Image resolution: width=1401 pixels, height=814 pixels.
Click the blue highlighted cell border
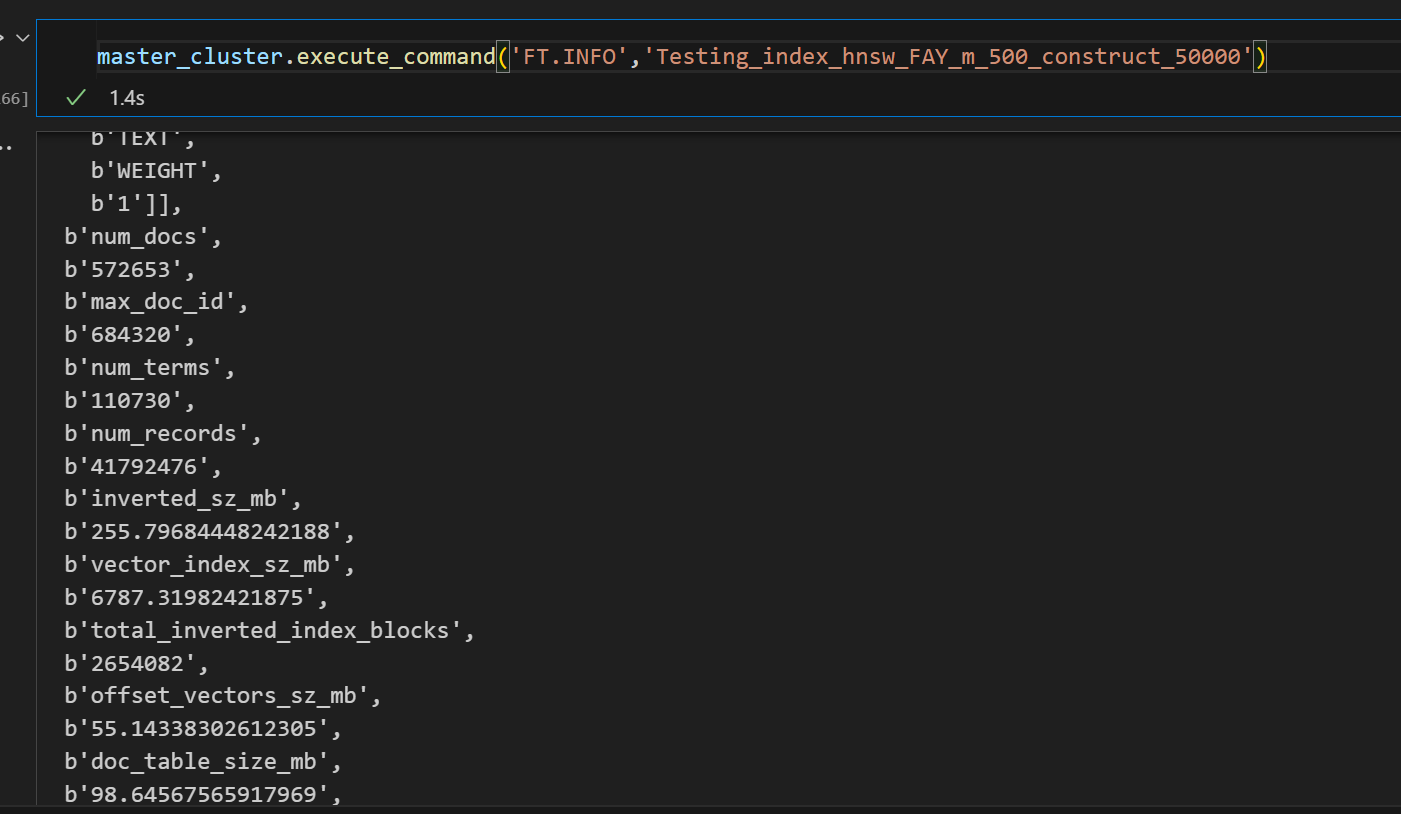point(37,68)
